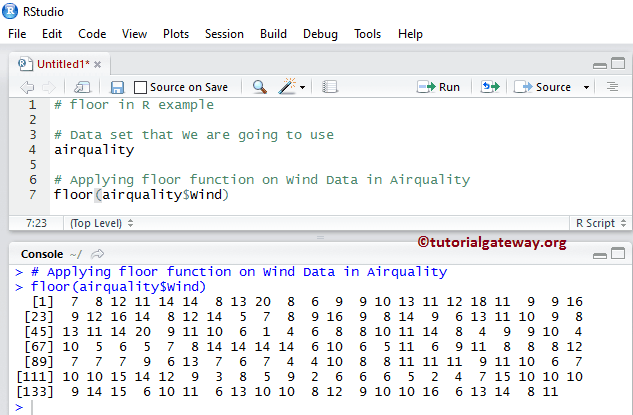Open the View menu
633x415 pixels.
(x=134, y=34)
